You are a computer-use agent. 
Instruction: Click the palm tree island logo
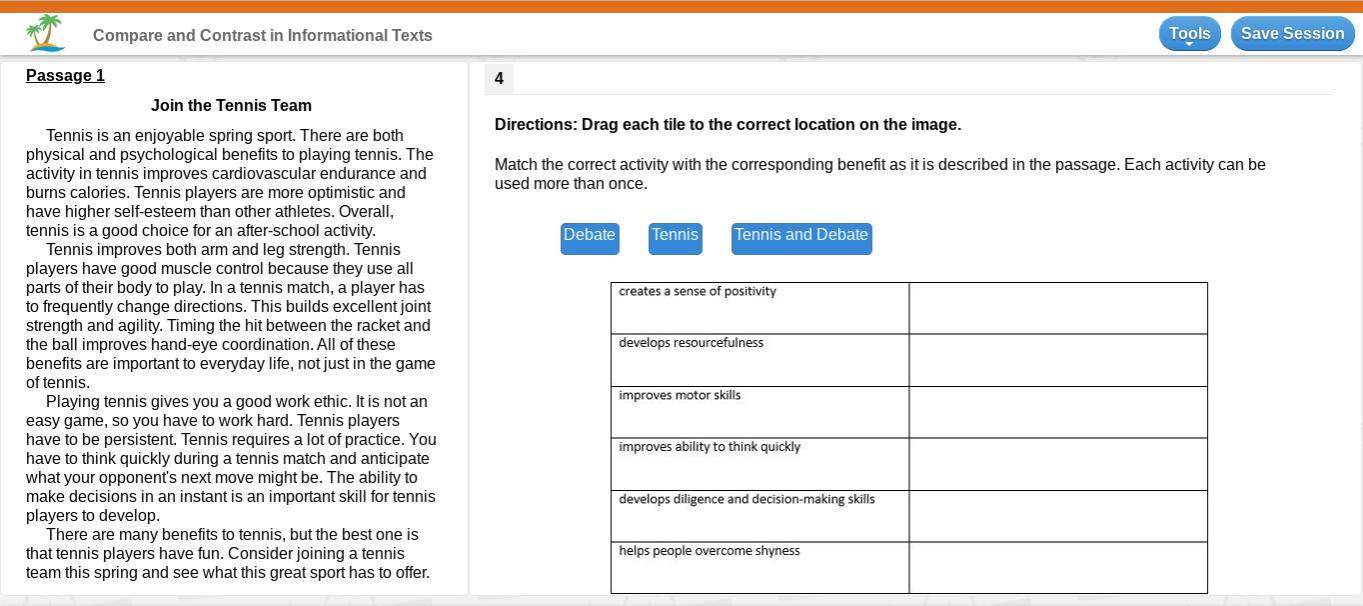click(x=46, y=33)
